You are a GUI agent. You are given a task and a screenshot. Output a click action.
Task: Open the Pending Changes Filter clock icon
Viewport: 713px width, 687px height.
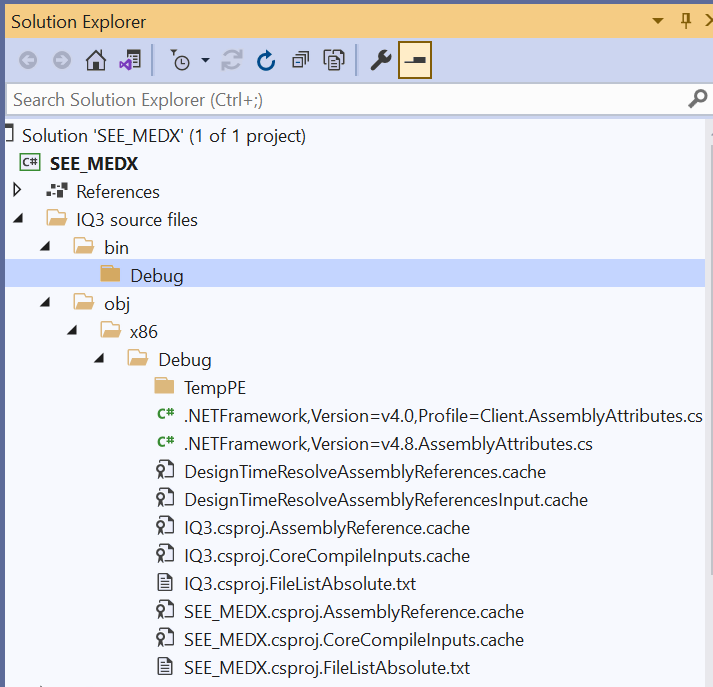(181, 60)
